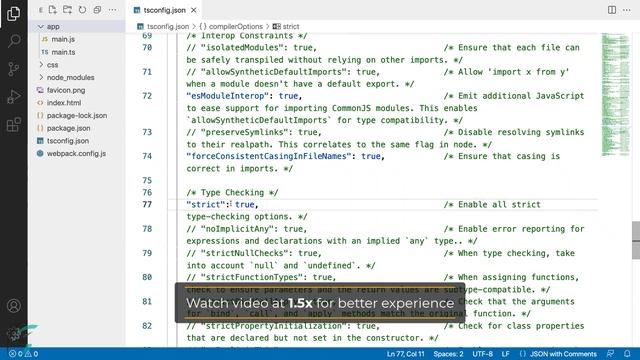
Task: Click Ln 77, Col 11 status item
Action: [x=405, y=354]
